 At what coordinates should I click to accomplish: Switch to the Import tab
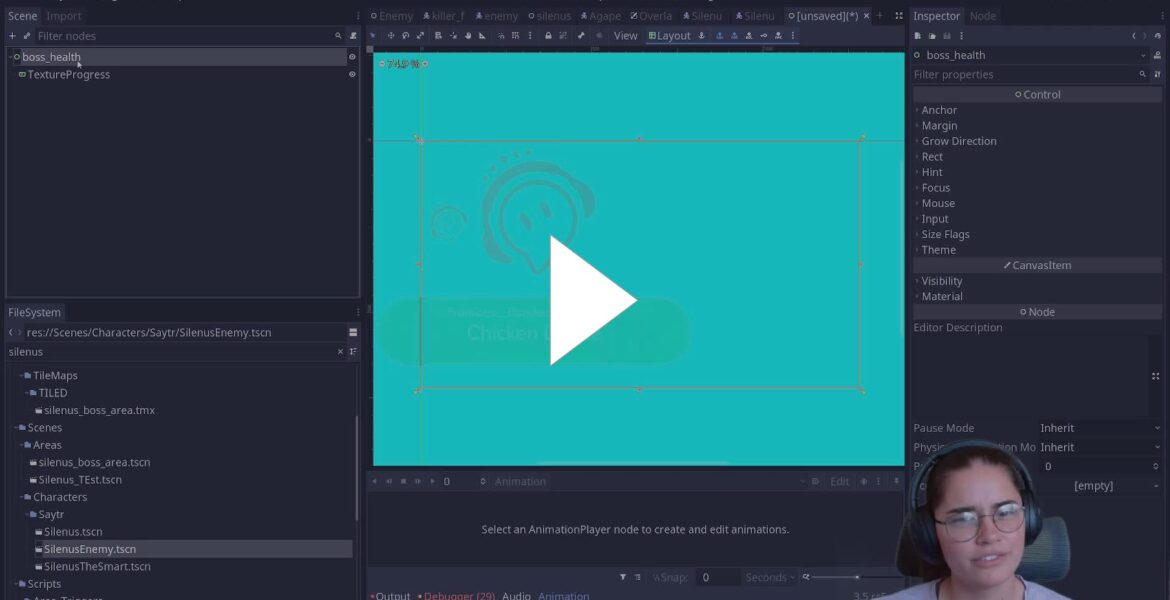coord(64,16)
